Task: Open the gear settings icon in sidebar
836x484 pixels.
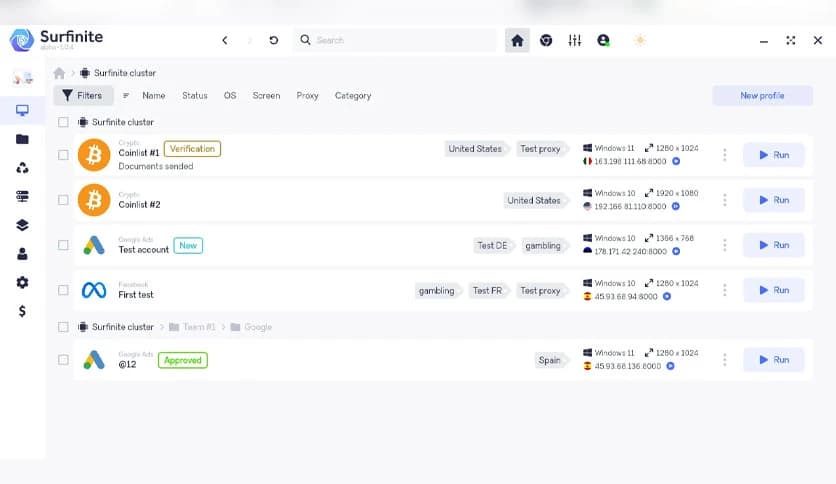Action: pos(22,283)
